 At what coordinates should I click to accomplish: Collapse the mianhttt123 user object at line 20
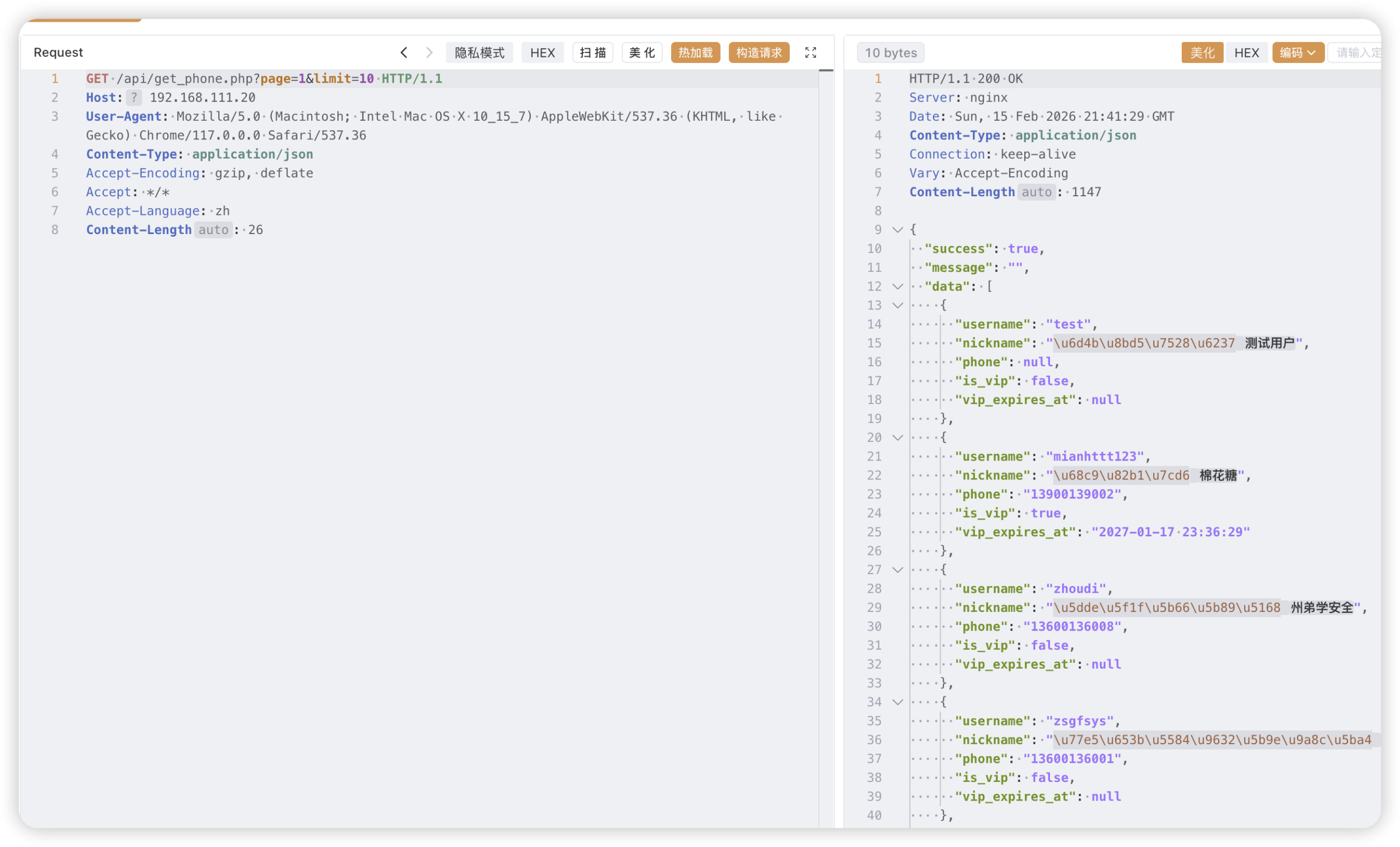click(x=898, y=438)
